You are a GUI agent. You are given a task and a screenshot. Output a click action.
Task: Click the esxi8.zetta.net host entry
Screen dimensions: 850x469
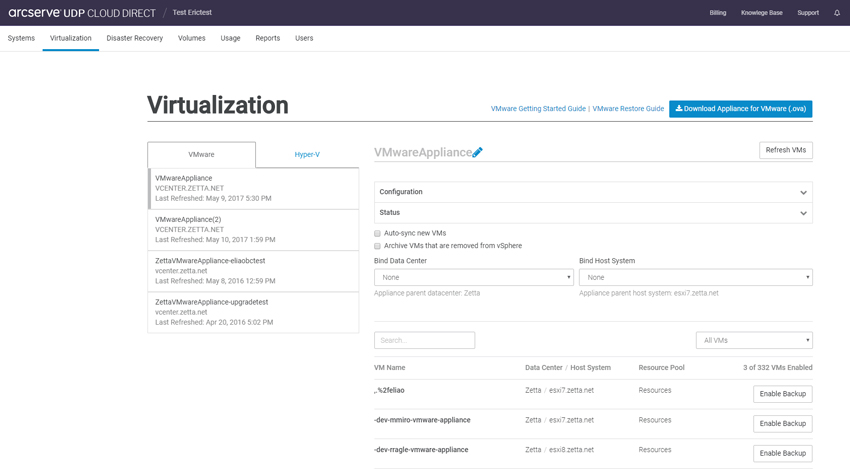(x=571, y=450)
